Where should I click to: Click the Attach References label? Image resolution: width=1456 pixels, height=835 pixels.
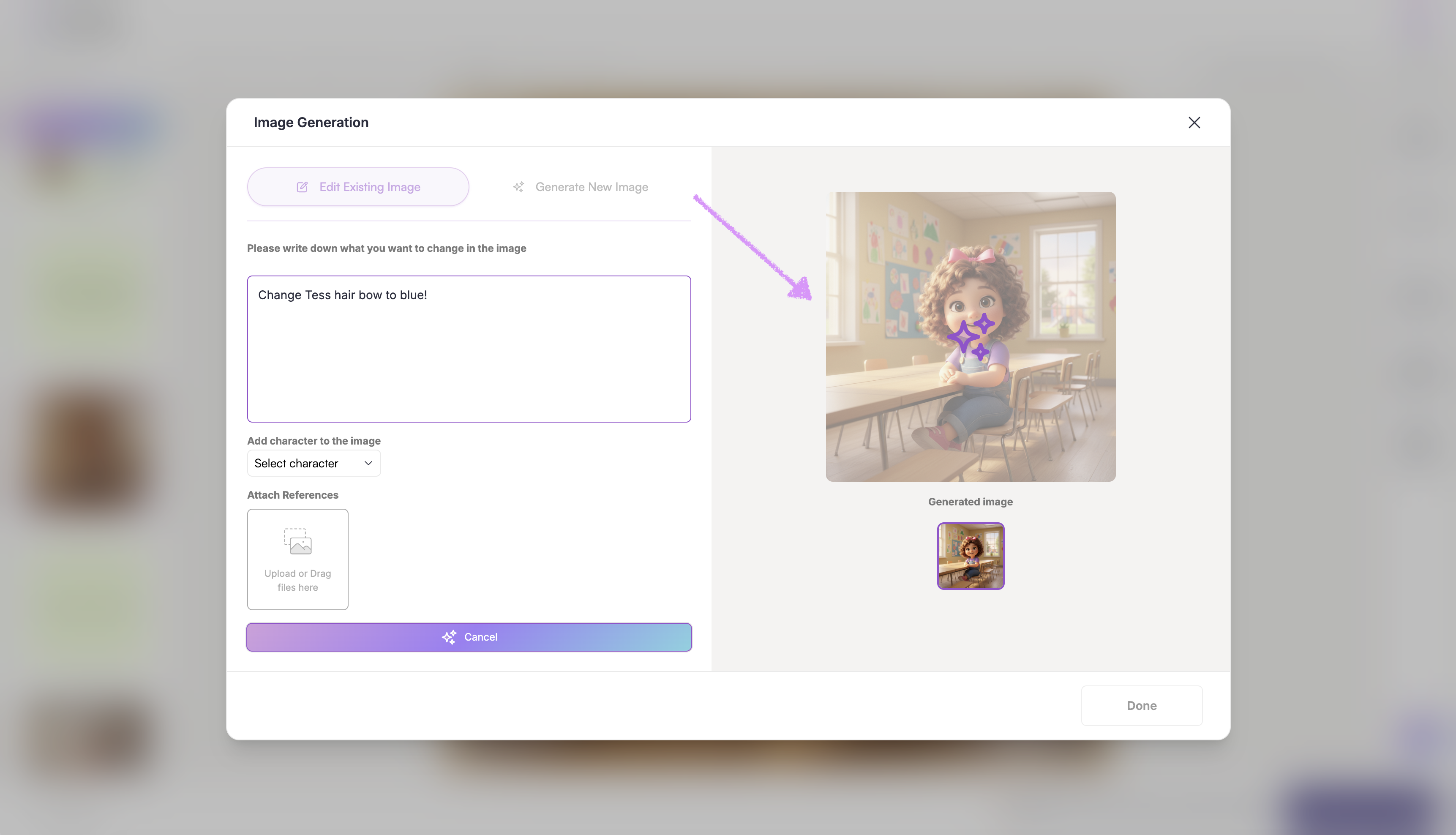click(292, 495)
